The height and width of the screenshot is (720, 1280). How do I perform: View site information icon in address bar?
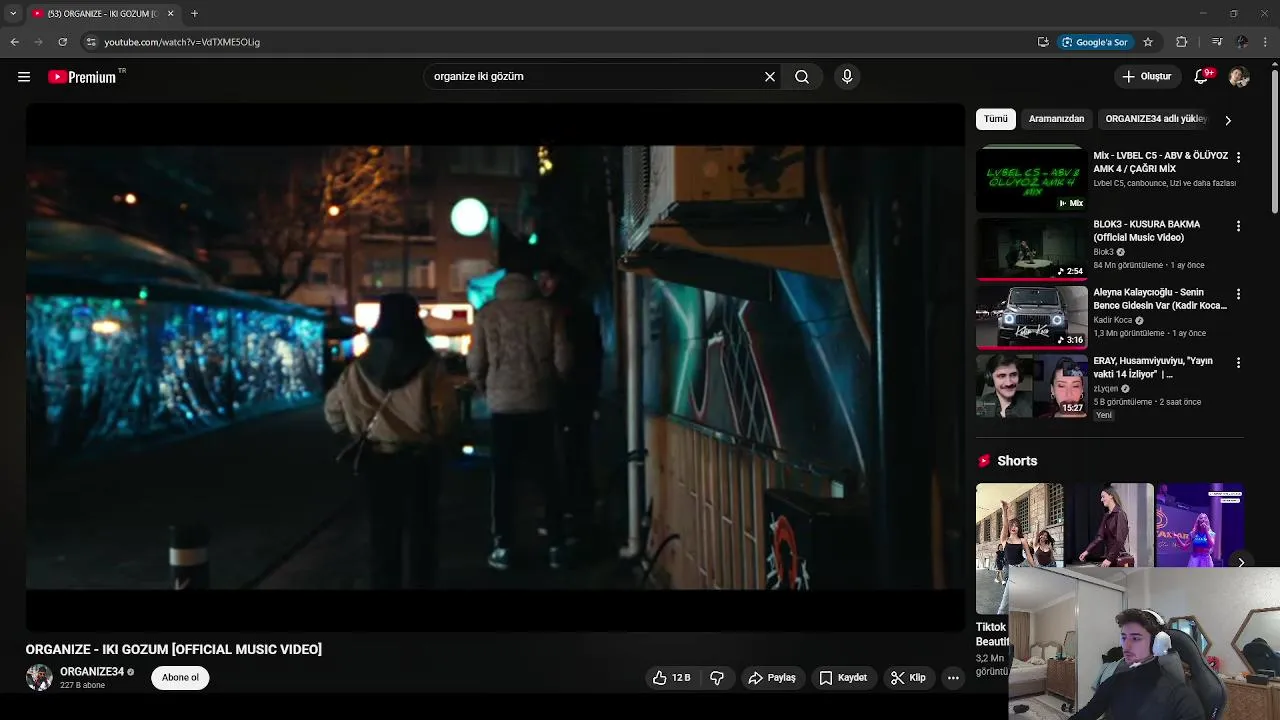(91, 42)
